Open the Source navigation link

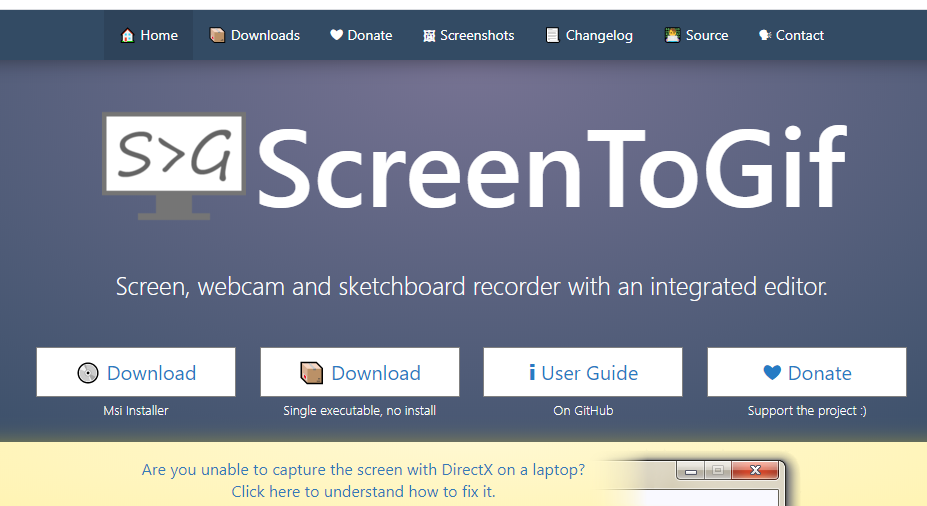[696, 35]
